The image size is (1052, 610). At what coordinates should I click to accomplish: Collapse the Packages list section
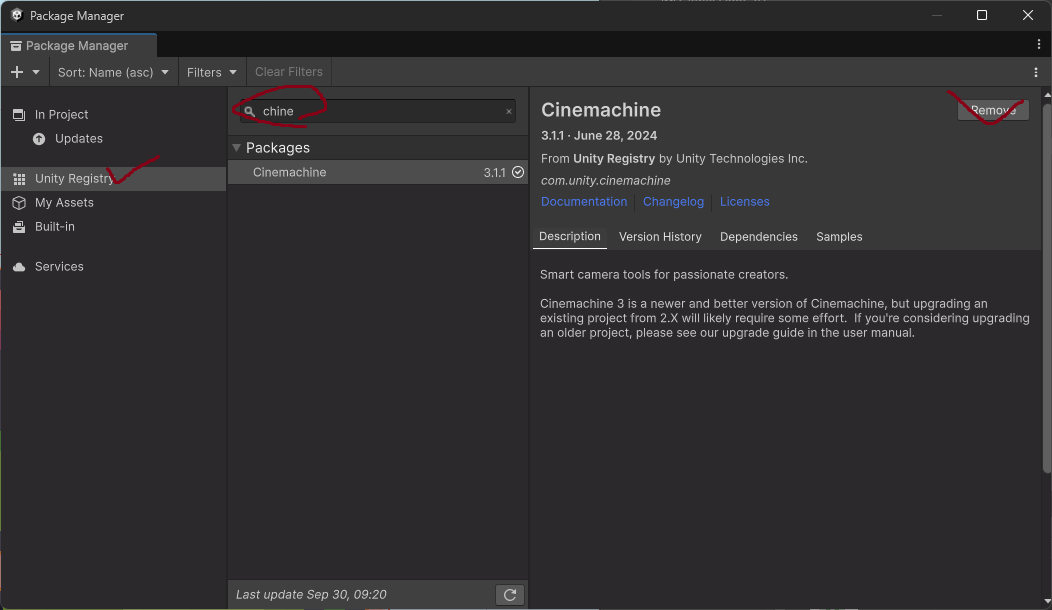(x=236, y=148)
